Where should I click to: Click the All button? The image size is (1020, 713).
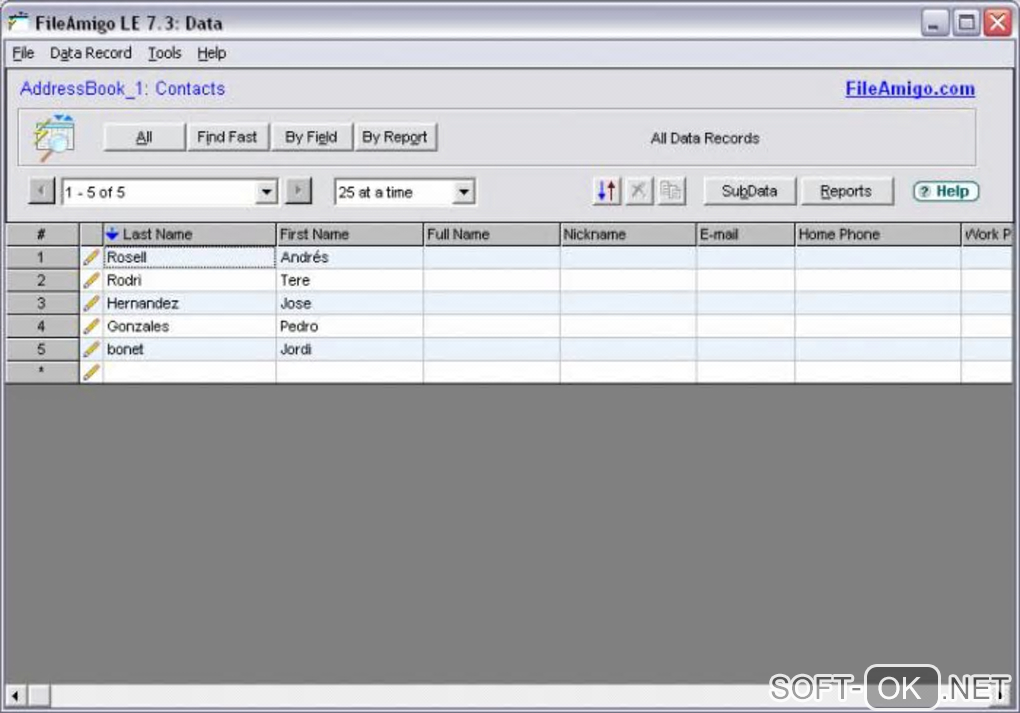pyautogui.click(x=144, y=137)
